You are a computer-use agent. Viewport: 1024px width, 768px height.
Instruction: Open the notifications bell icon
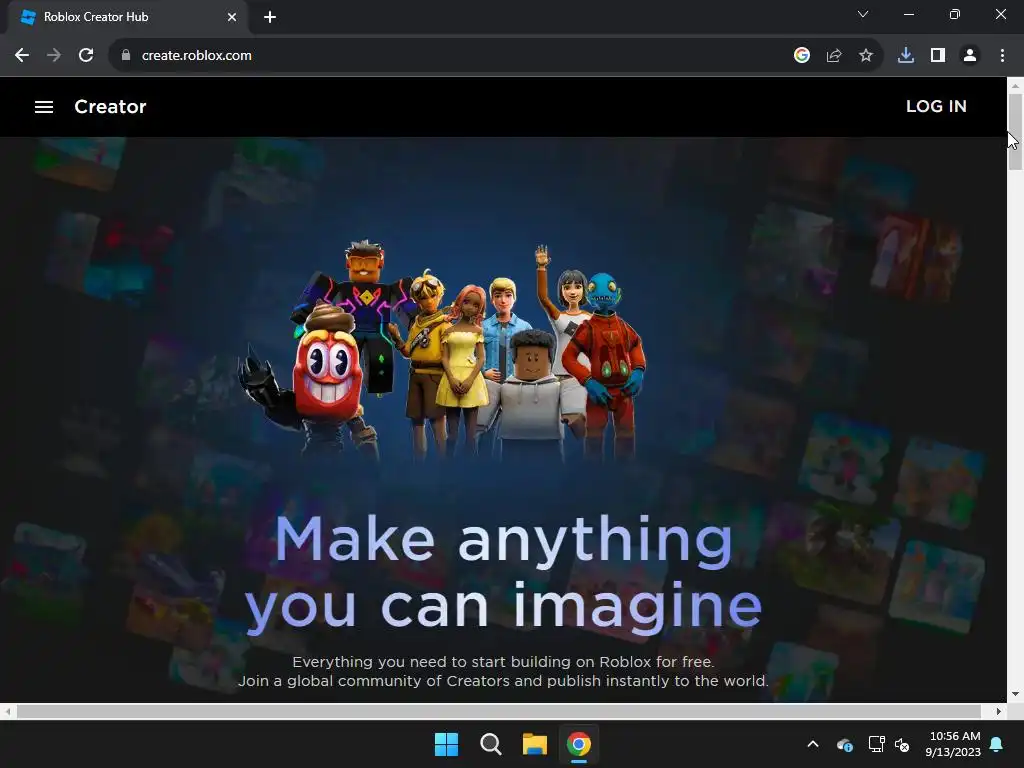pyautogui.click(x=997, y=744)
